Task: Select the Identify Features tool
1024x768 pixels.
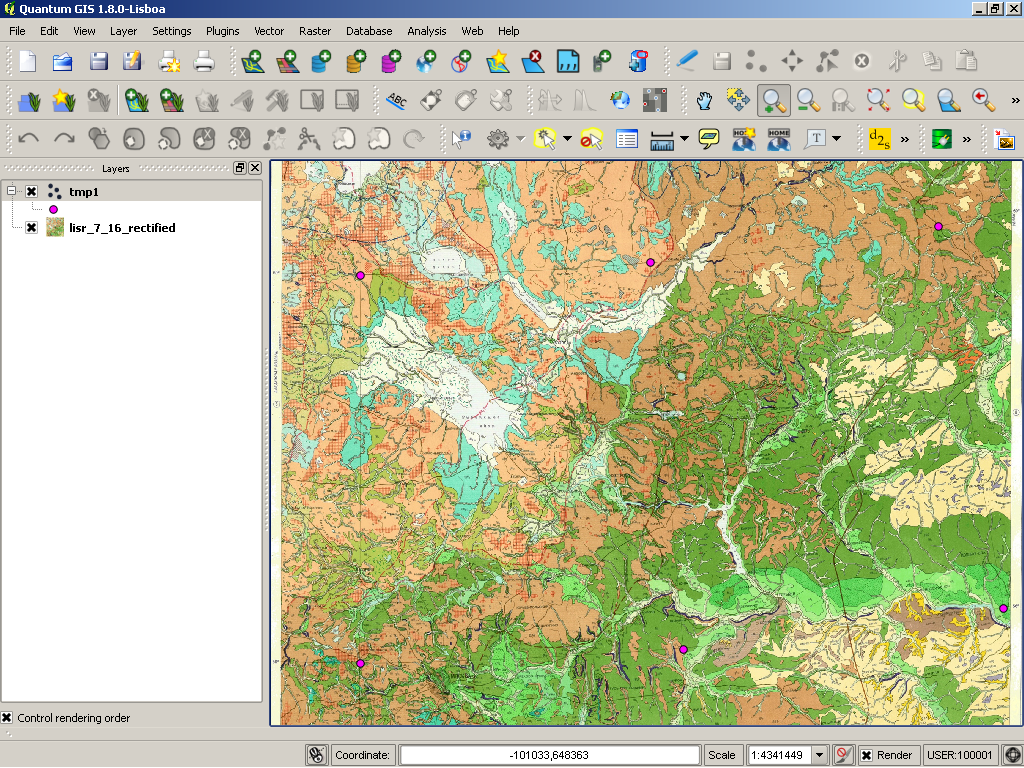Action: [x=461, y=138]
